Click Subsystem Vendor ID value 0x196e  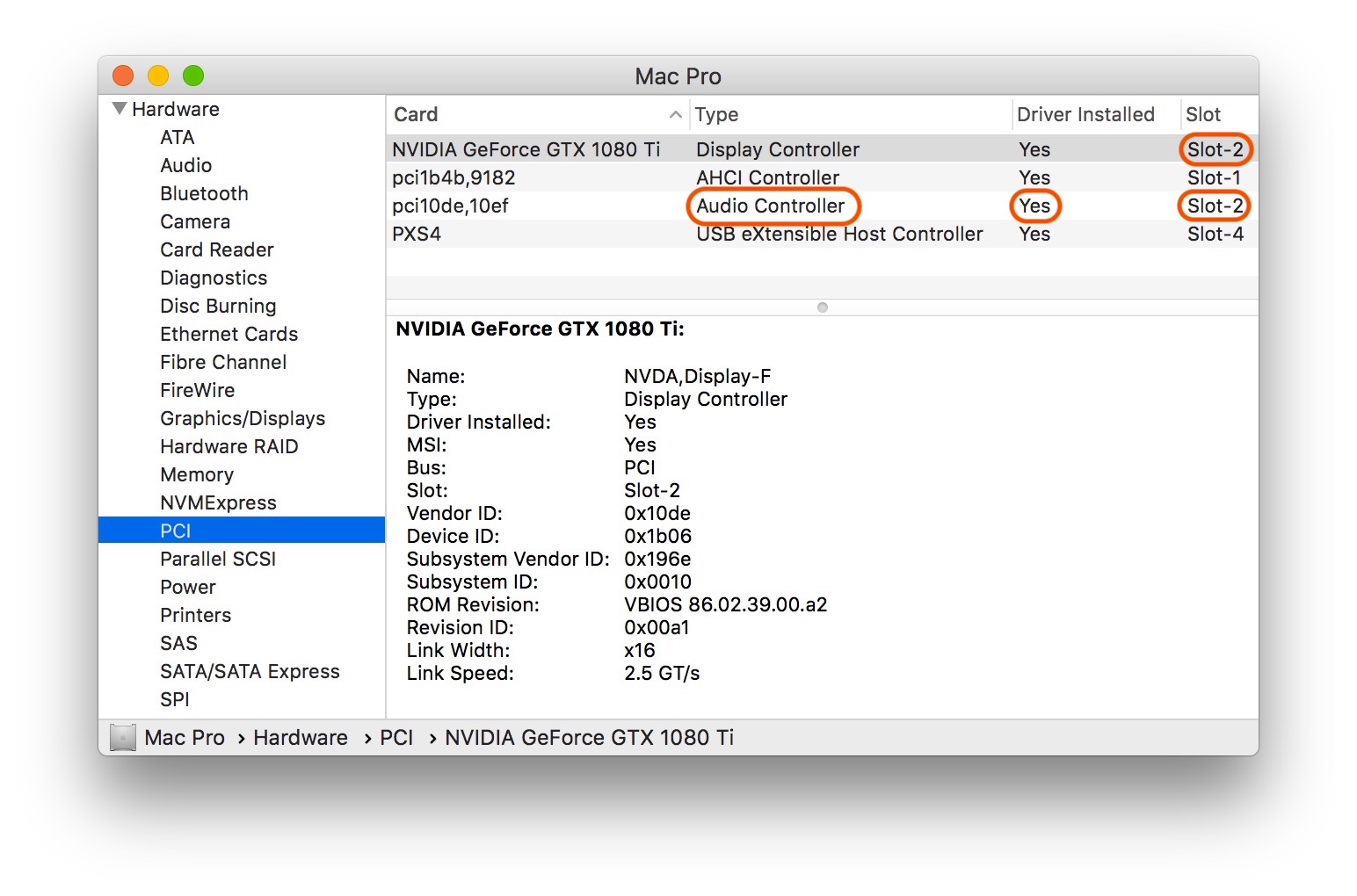coord(657,559)
